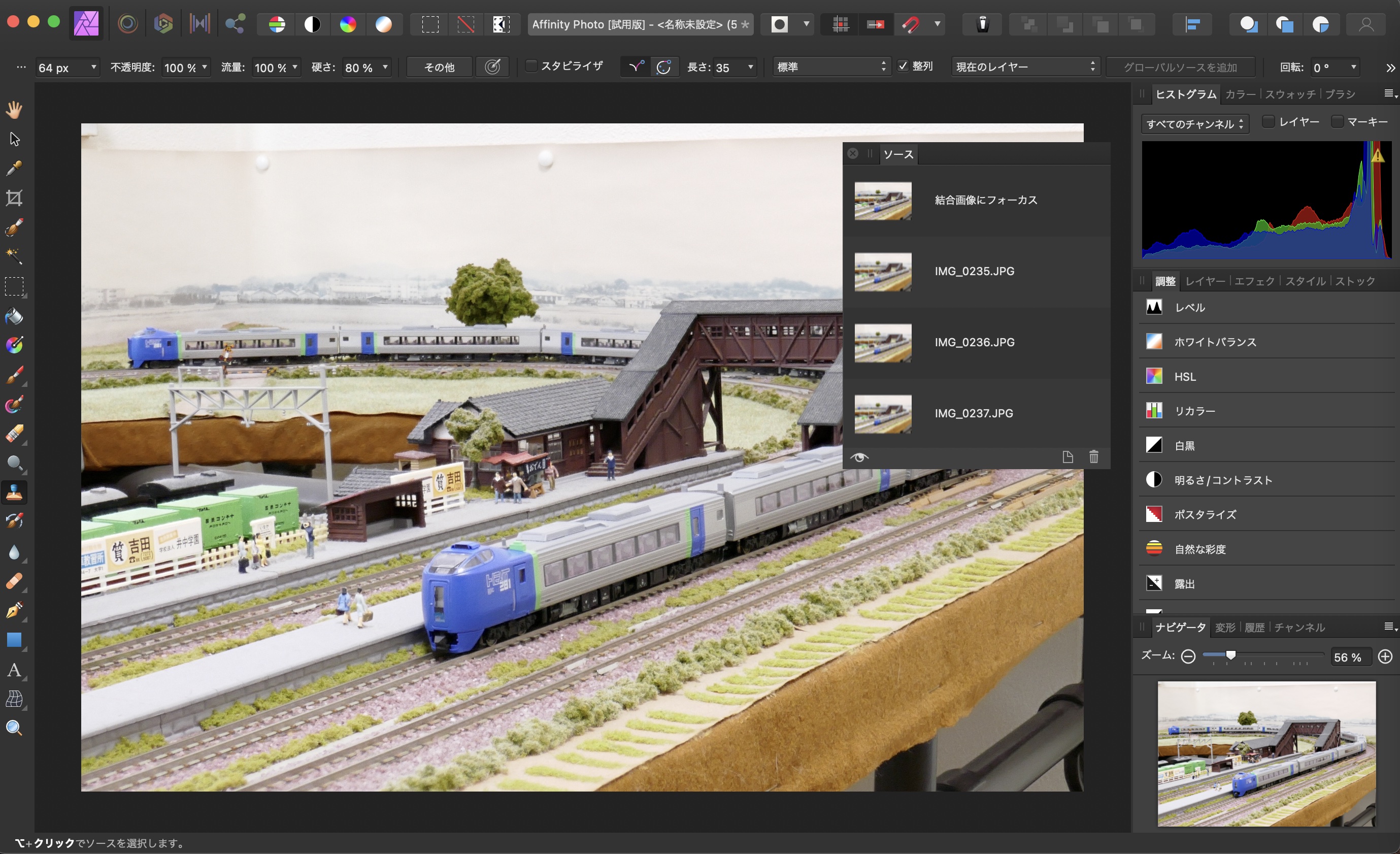Select the Crop tool
The width and height of the screenshot is (1400, 854).
(x=14, y=198)
